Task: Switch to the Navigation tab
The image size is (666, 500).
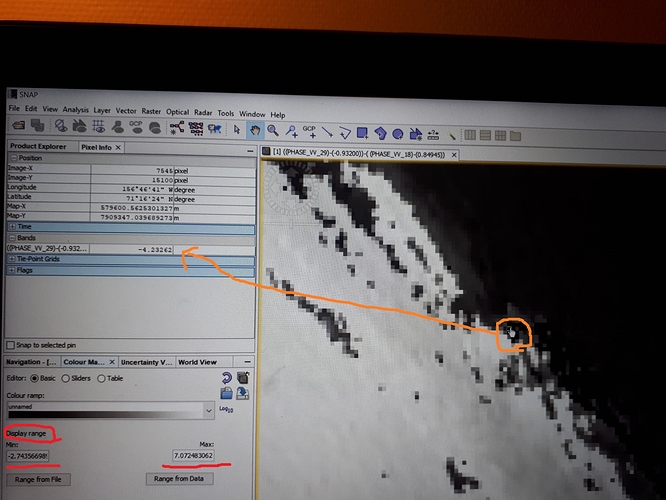Action: pyautogui.click(x=31, y=362)
